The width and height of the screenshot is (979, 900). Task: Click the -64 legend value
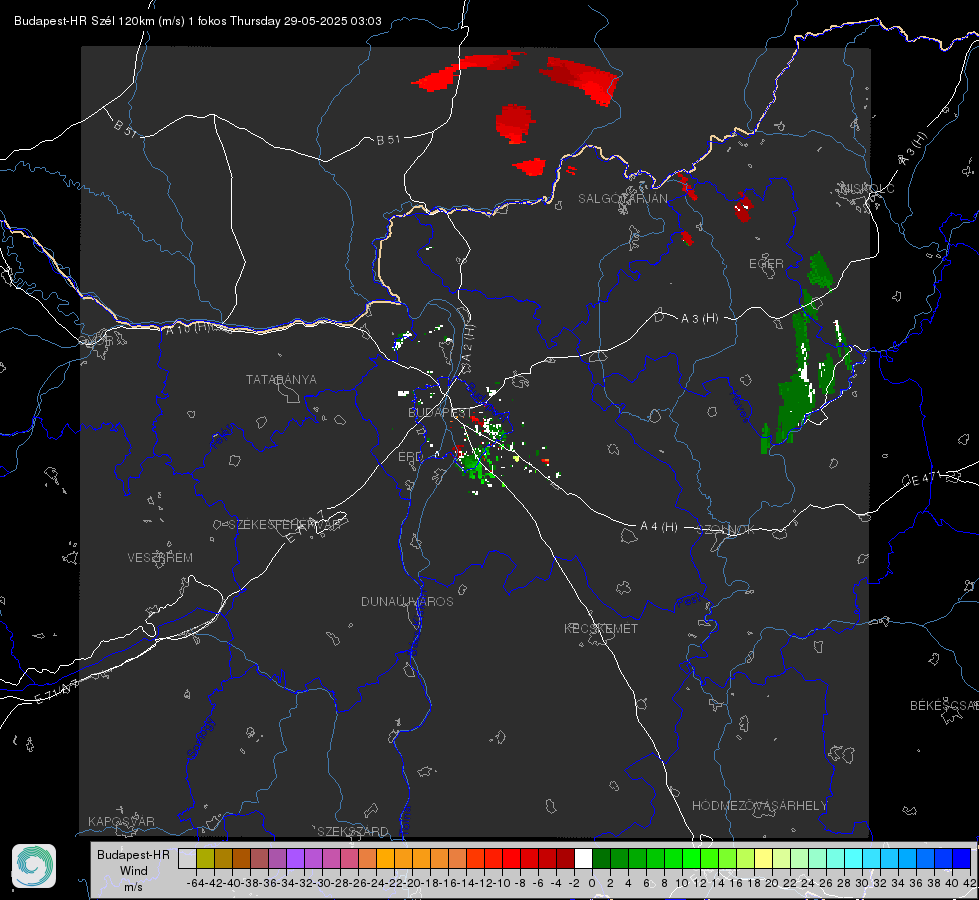[195, 883]
